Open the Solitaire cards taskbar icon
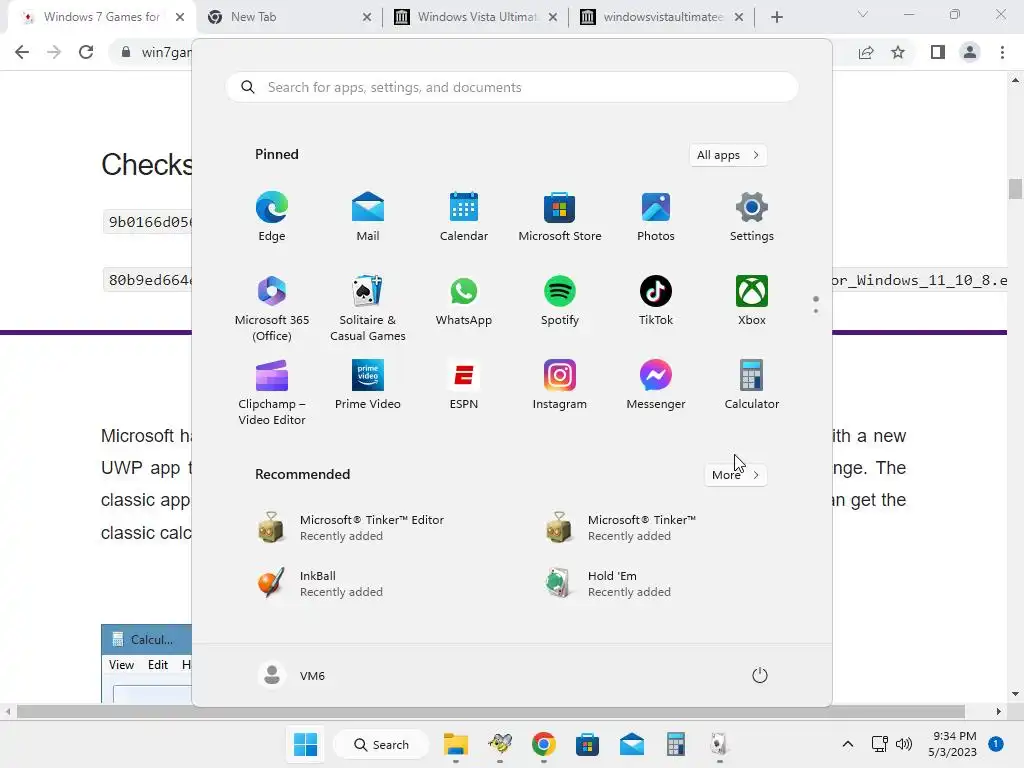The image size is (1024, 768). [719, 744]
